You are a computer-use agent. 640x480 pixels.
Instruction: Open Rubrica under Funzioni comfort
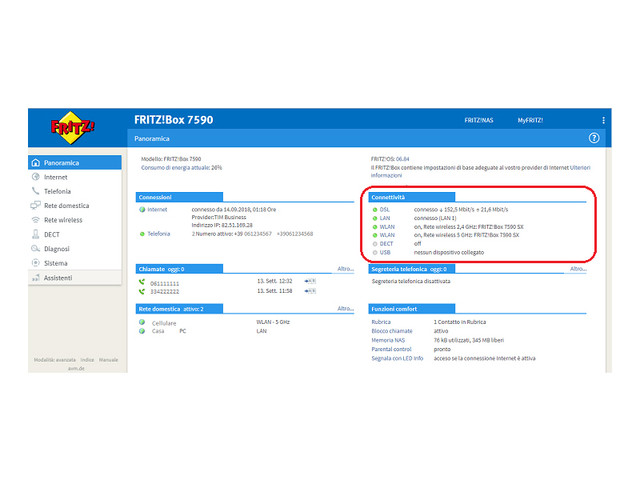pos(381,322)
